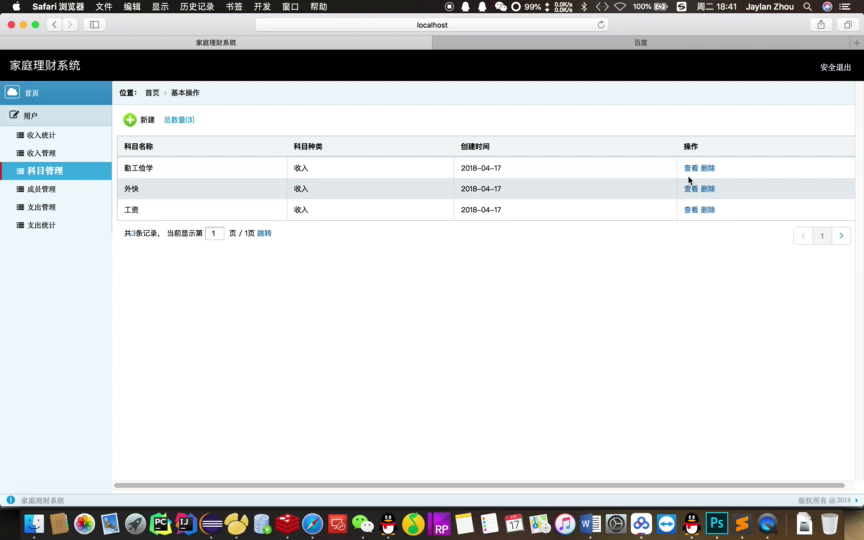Click the 版权所有 footer arrow
This screenshot has height=540, width=864.
857,500
